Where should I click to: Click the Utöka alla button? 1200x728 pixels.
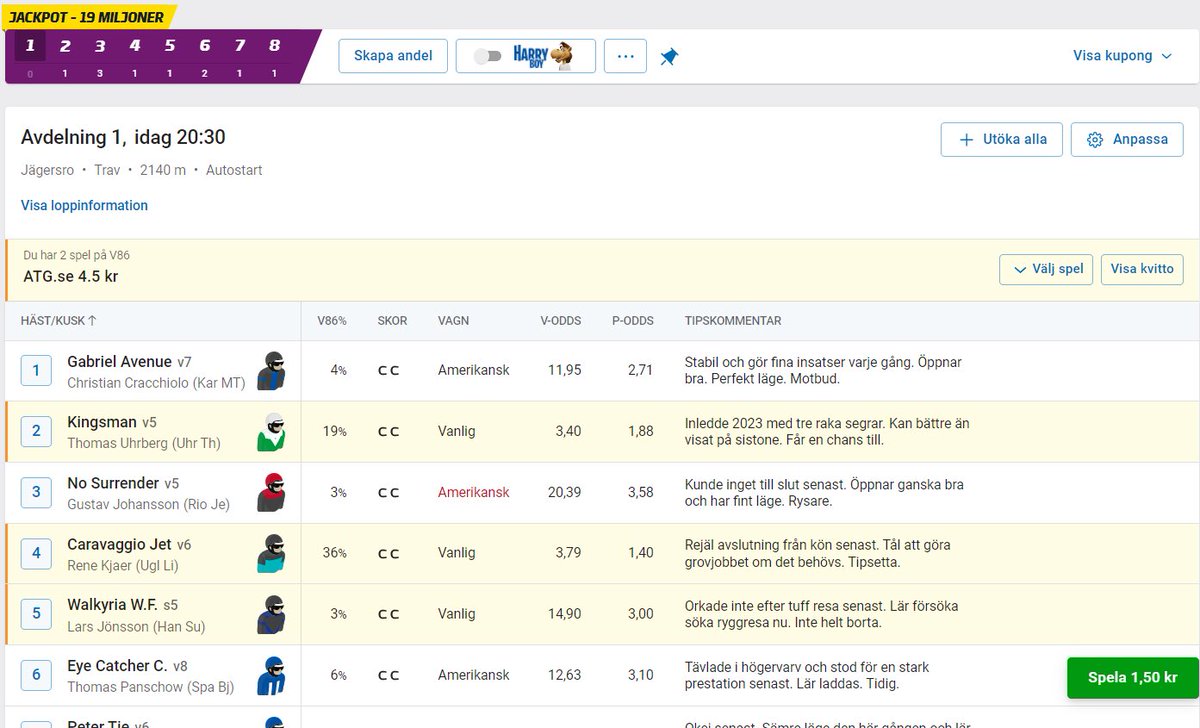pyautogui.click(x=1001, y=140)
